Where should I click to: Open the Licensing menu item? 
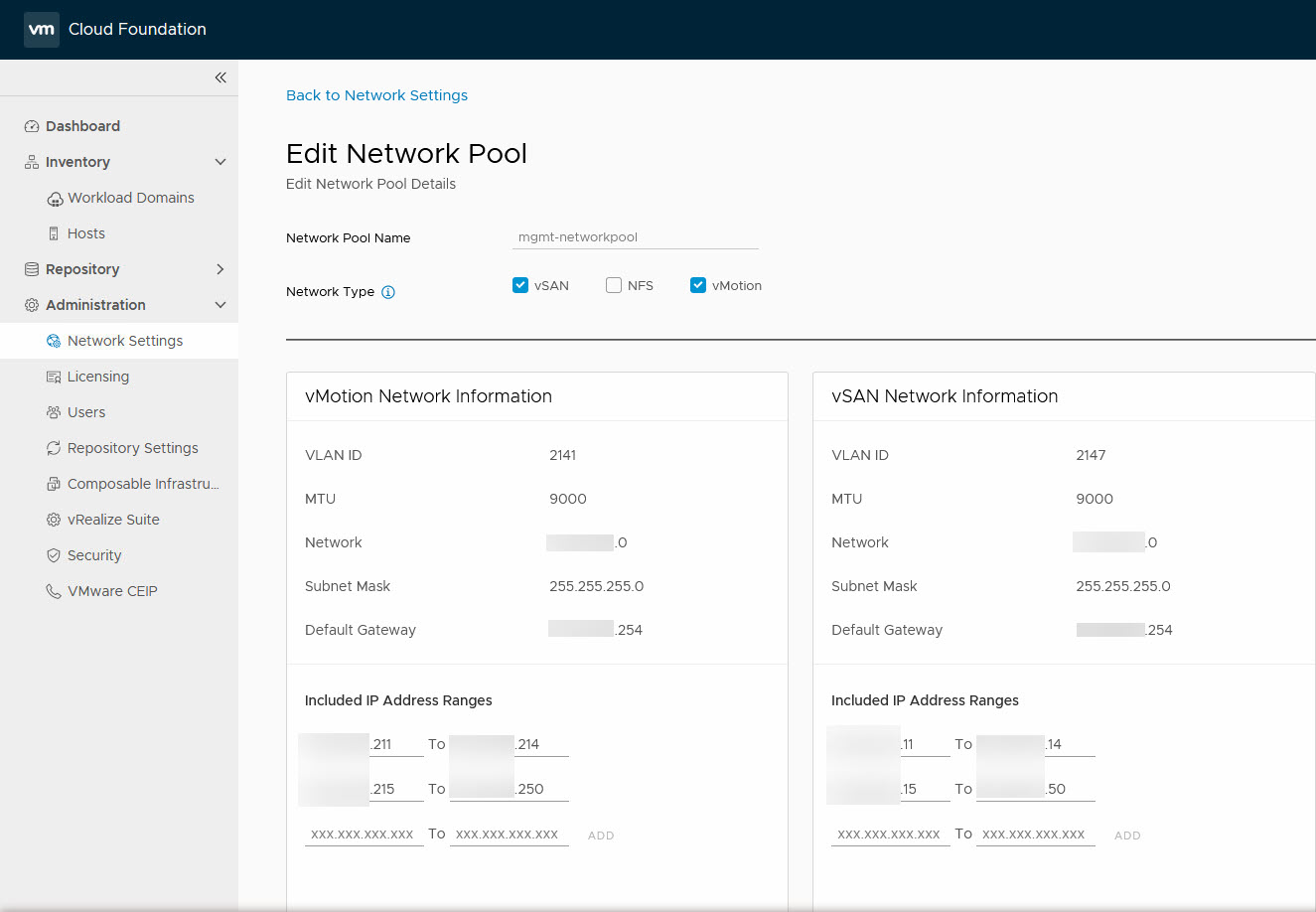coord(98,377)
